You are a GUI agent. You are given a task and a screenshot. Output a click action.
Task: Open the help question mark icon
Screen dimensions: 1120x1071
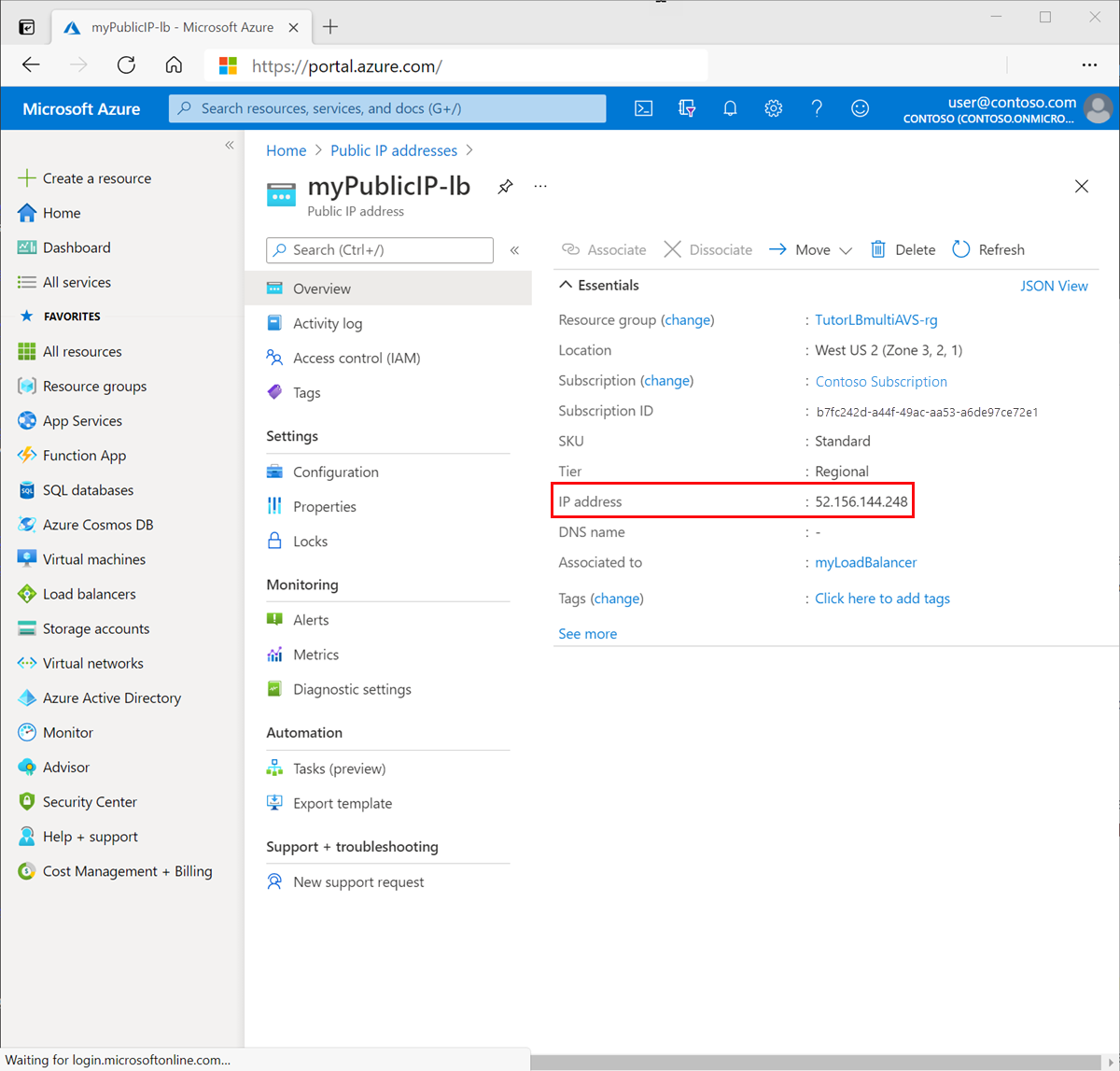click(817, 108)
